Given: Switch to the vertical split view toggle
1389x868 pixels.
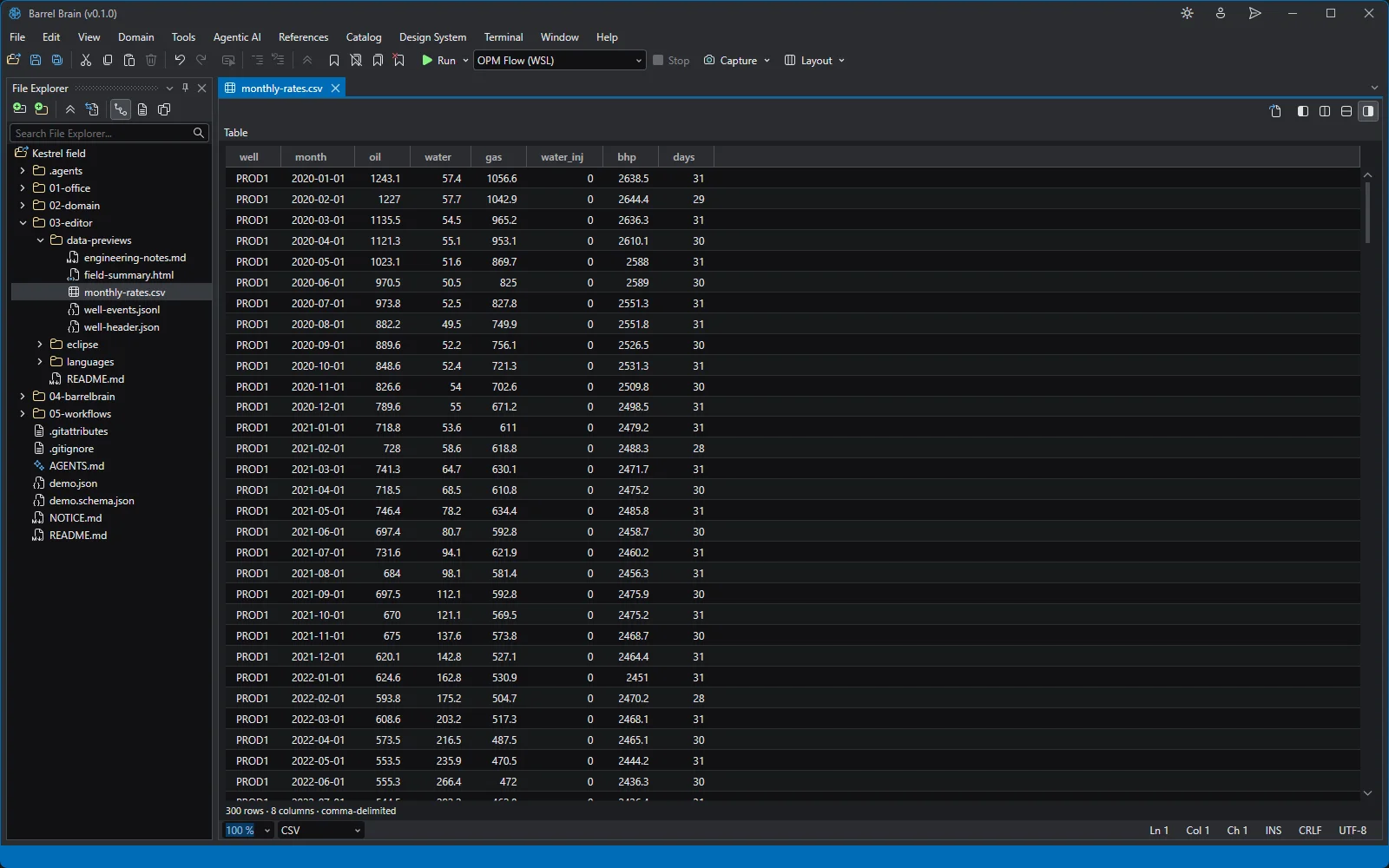Looking at the screenshot, I should coord(1325,111).
